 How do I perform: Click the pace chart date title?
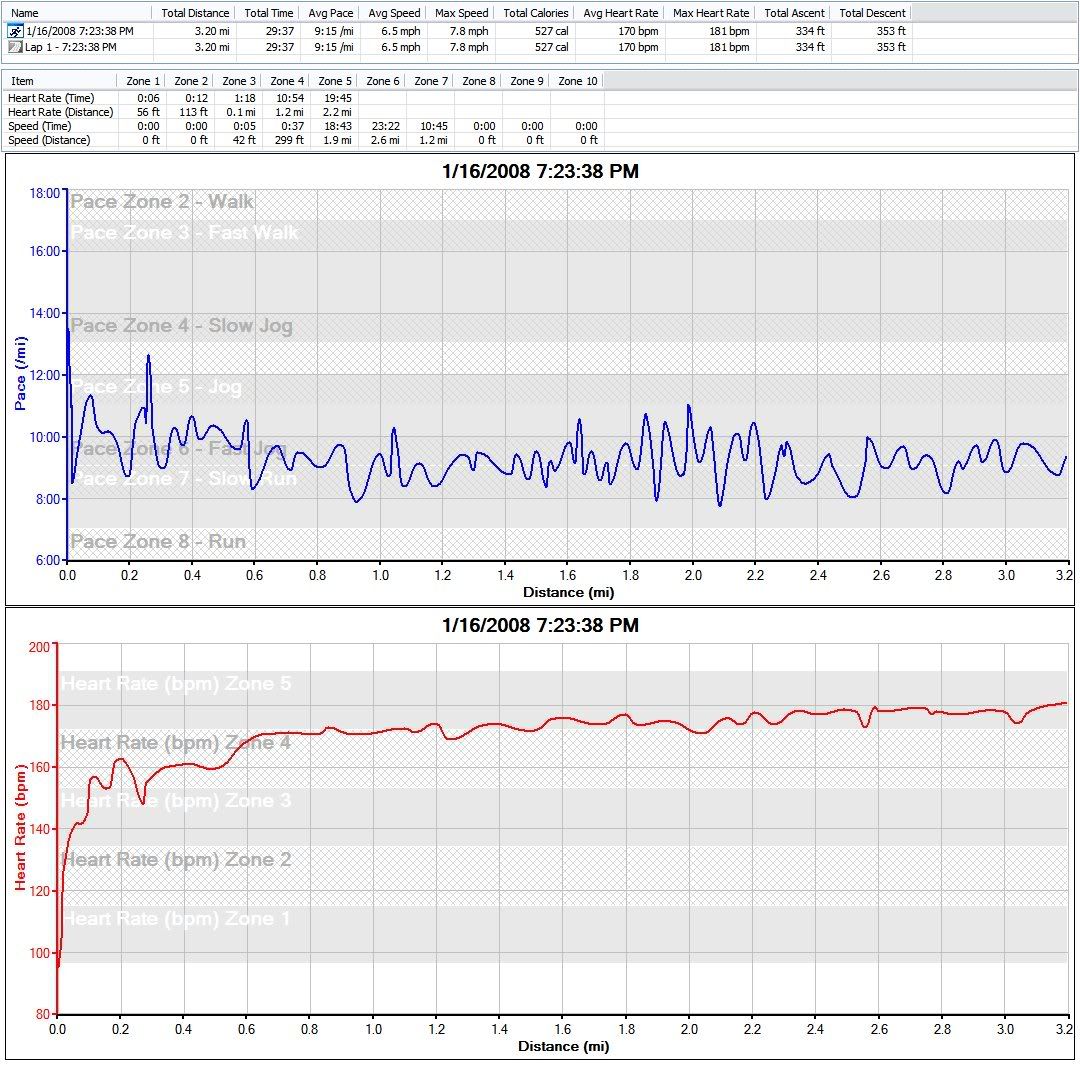click(x=540, y=172)
